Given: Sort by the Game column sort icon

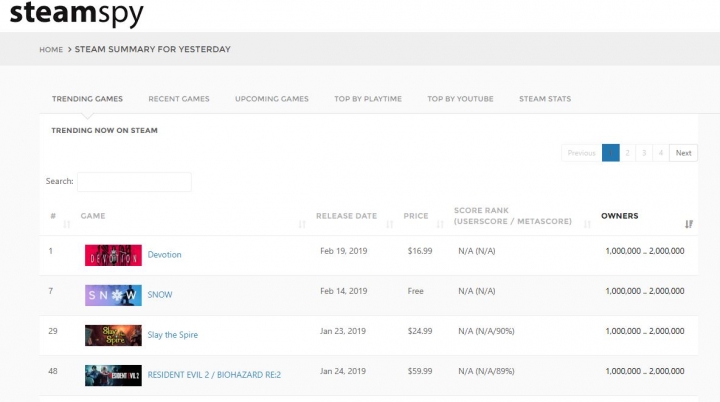Looking at the screenshot, I should coord(302,224).
